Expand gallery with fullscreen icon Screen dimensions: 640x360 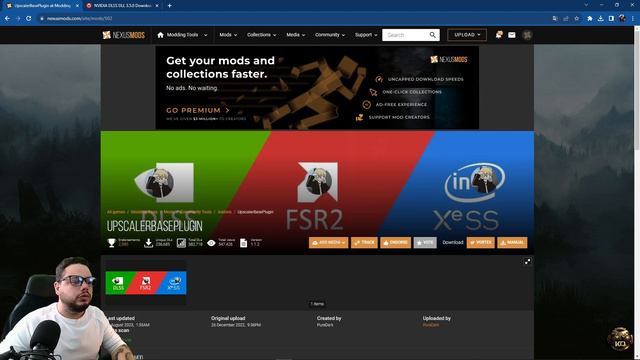(x=527, y=261)
